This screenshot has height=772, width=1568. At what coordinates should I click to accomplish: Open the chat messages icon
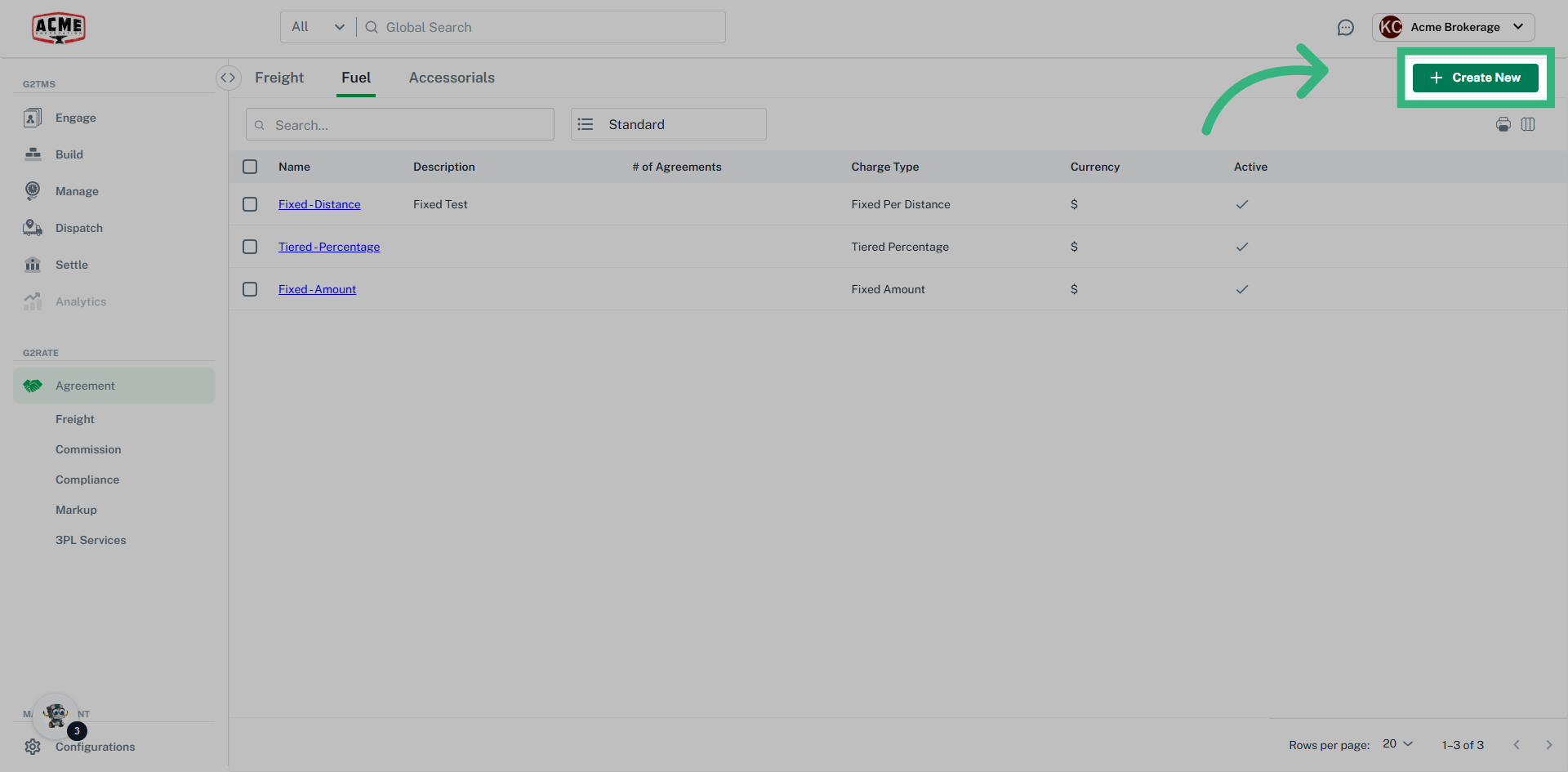click(x=1346, y=28)
